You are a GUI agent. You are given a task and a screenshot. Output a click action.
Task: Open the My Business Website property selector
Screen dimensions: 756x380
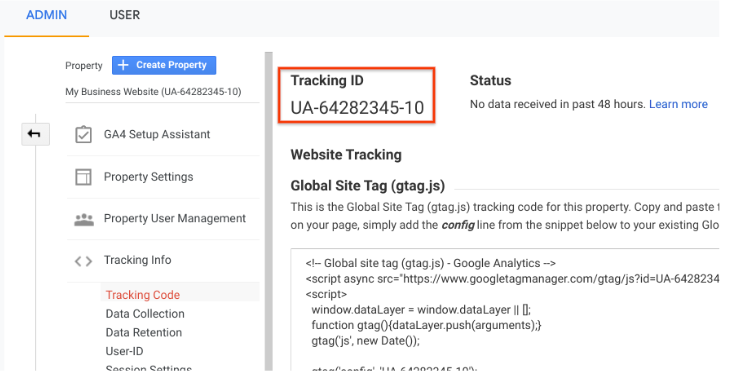click(153, 92)
